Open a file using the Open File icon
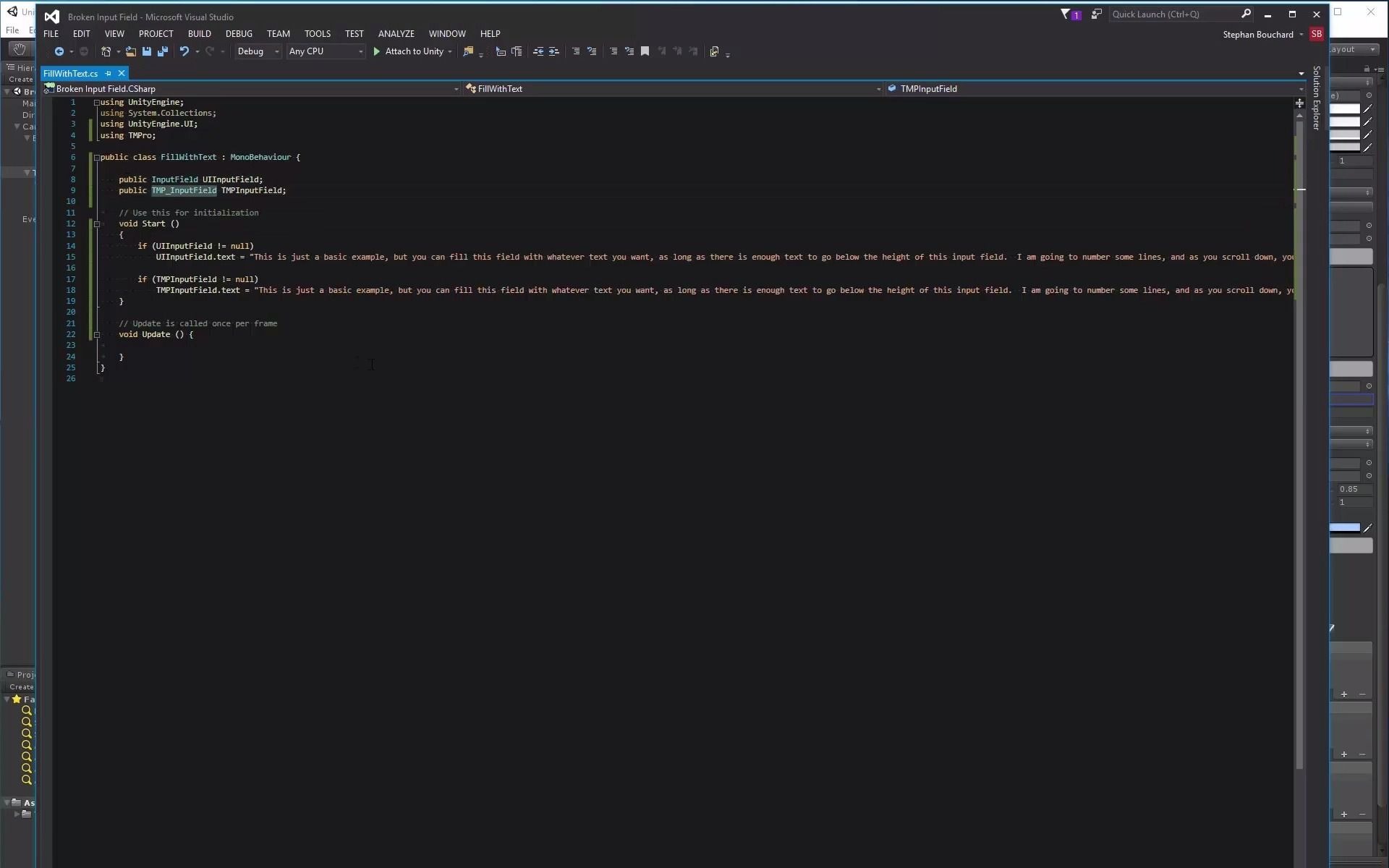Viewport: 1389px width, 868px height. coord(130,51)
